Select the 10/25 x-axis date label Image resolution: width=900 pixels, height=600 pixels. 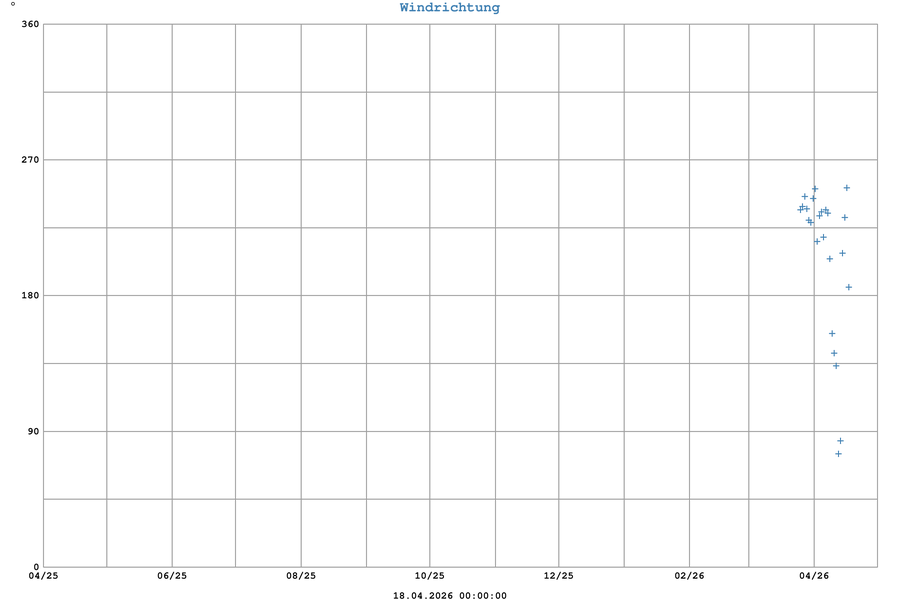[429, 576]
